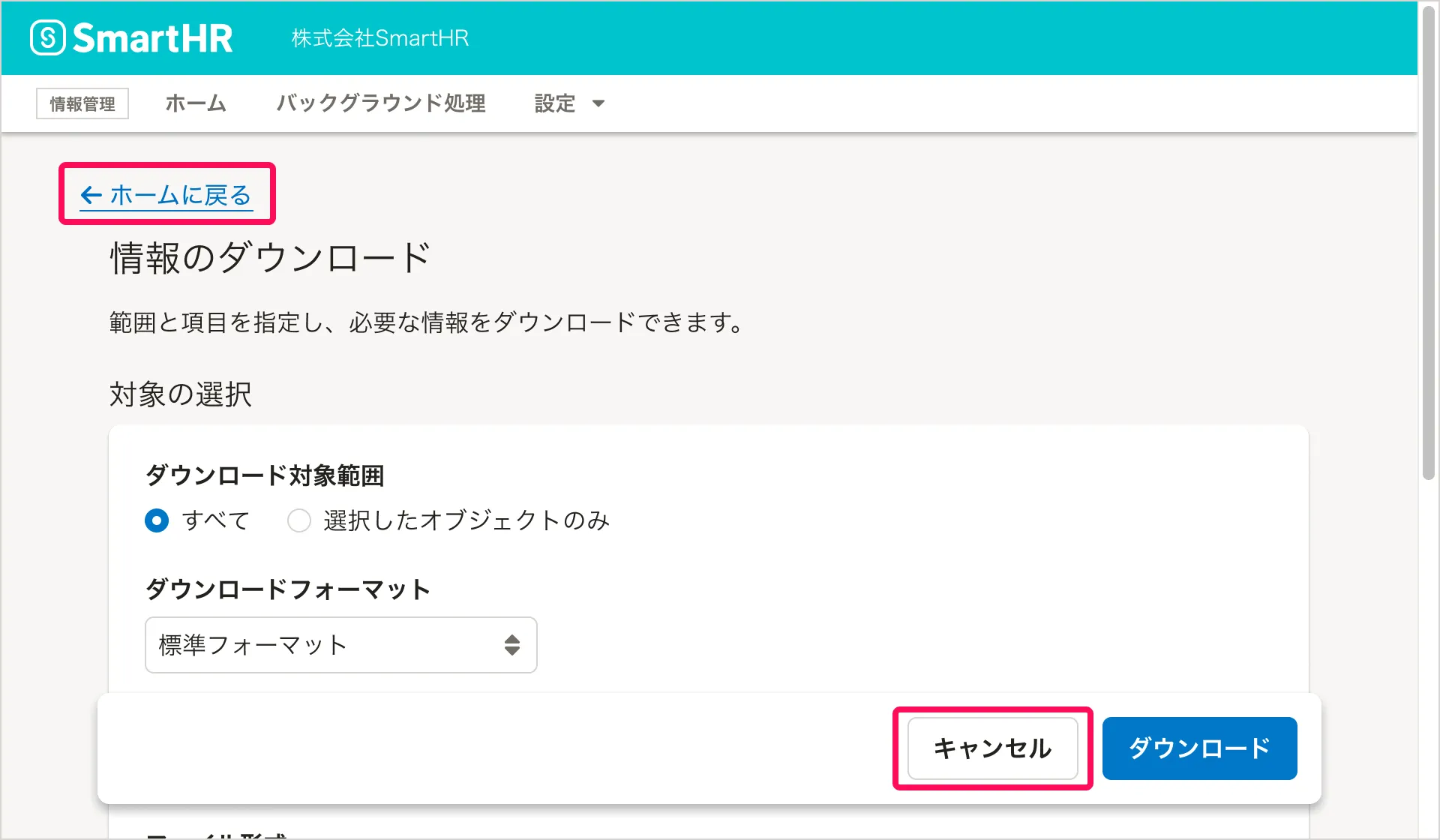Click the up-down arrows in format selector
The height and width of the screenshot is (840, 1440).
[512, 645]
